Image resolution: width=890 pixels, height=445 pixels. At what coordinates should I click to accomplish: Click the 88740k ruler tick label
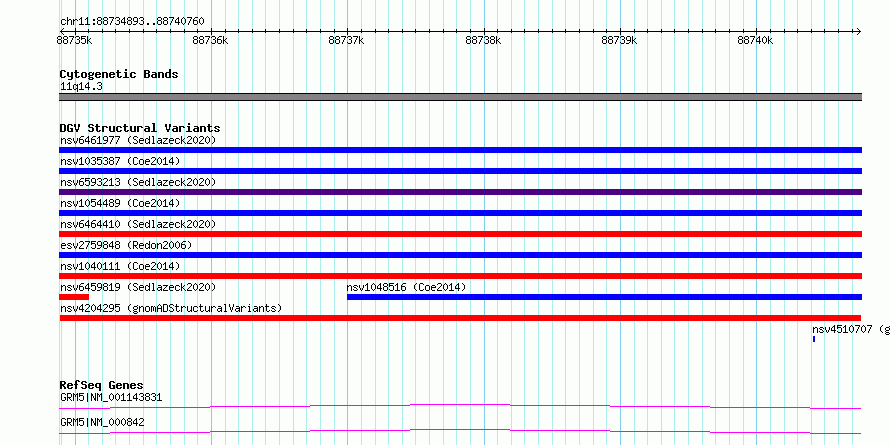click(755, 40)
